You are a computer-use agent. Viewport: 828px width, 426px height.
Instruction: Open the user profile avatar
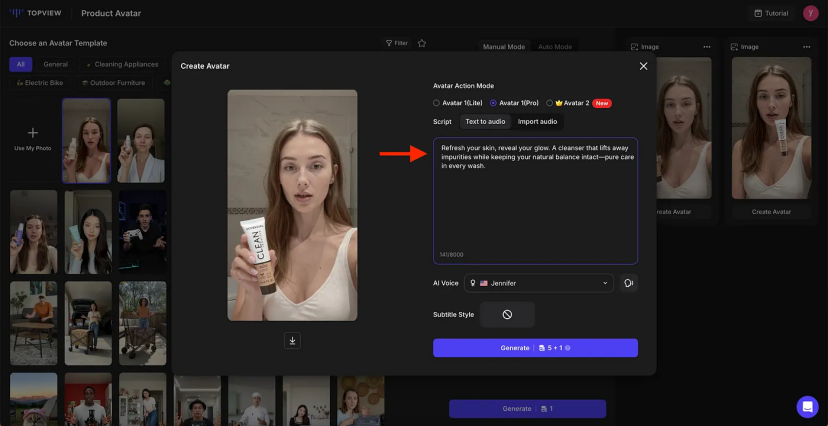811,13
